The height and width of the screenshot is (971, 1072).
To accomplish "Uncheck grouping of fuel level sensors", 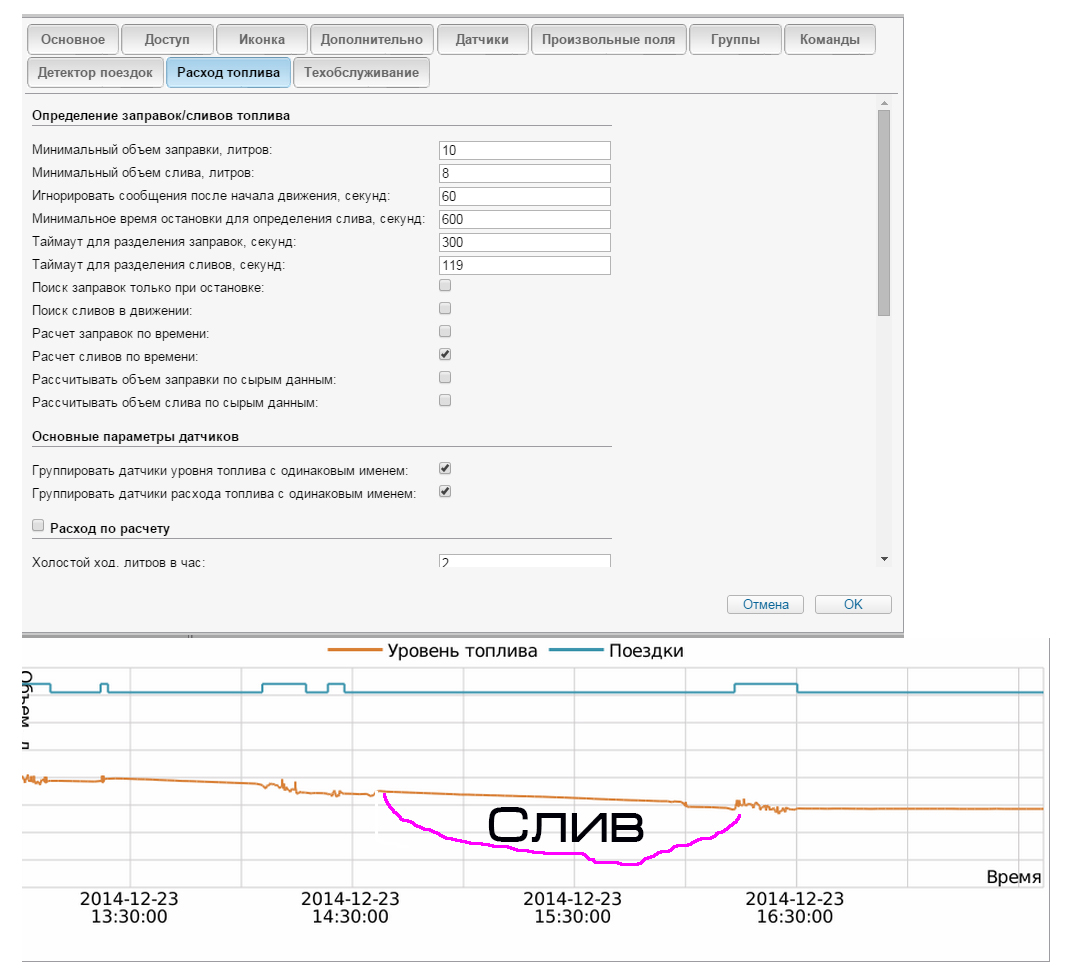I will coord(445,468).
